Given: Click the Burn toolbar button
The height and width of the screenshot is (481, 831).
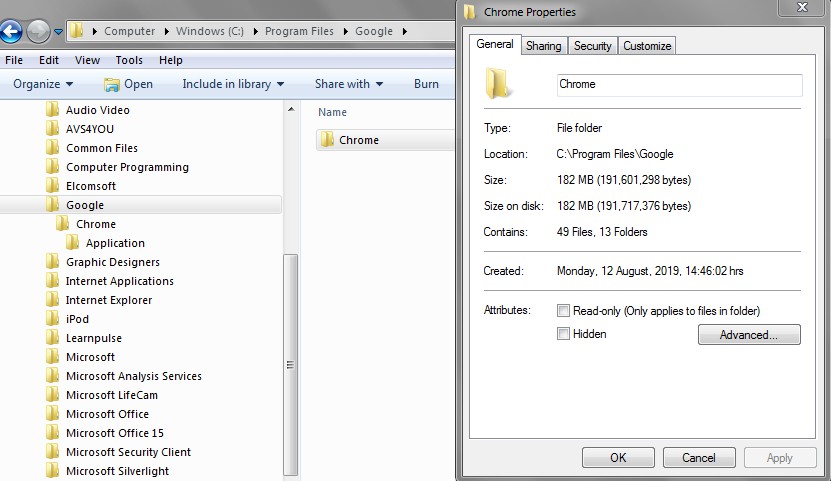Looking at the screenshot, I should coord(426,84).
